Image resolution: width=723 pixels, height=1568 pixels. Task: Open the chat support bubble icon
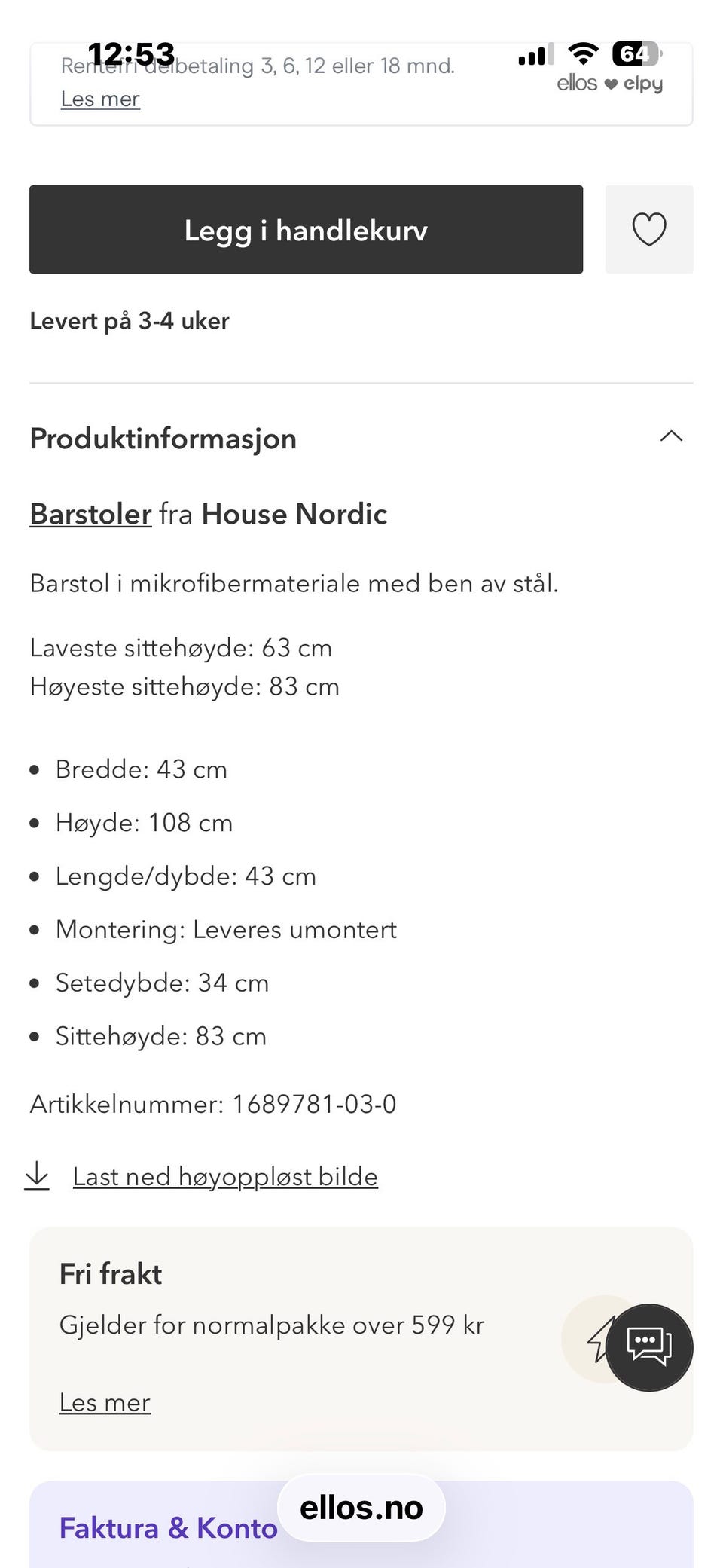coord(649,1347)
